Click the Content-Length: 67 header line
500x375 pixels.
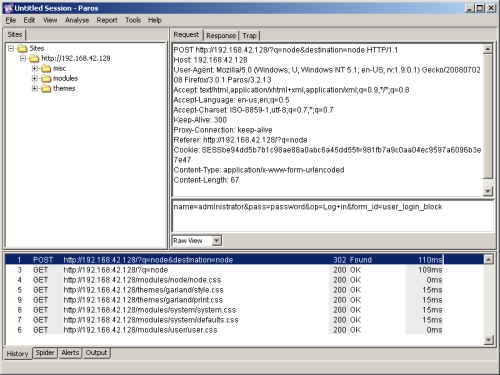(x=206, y=180)
